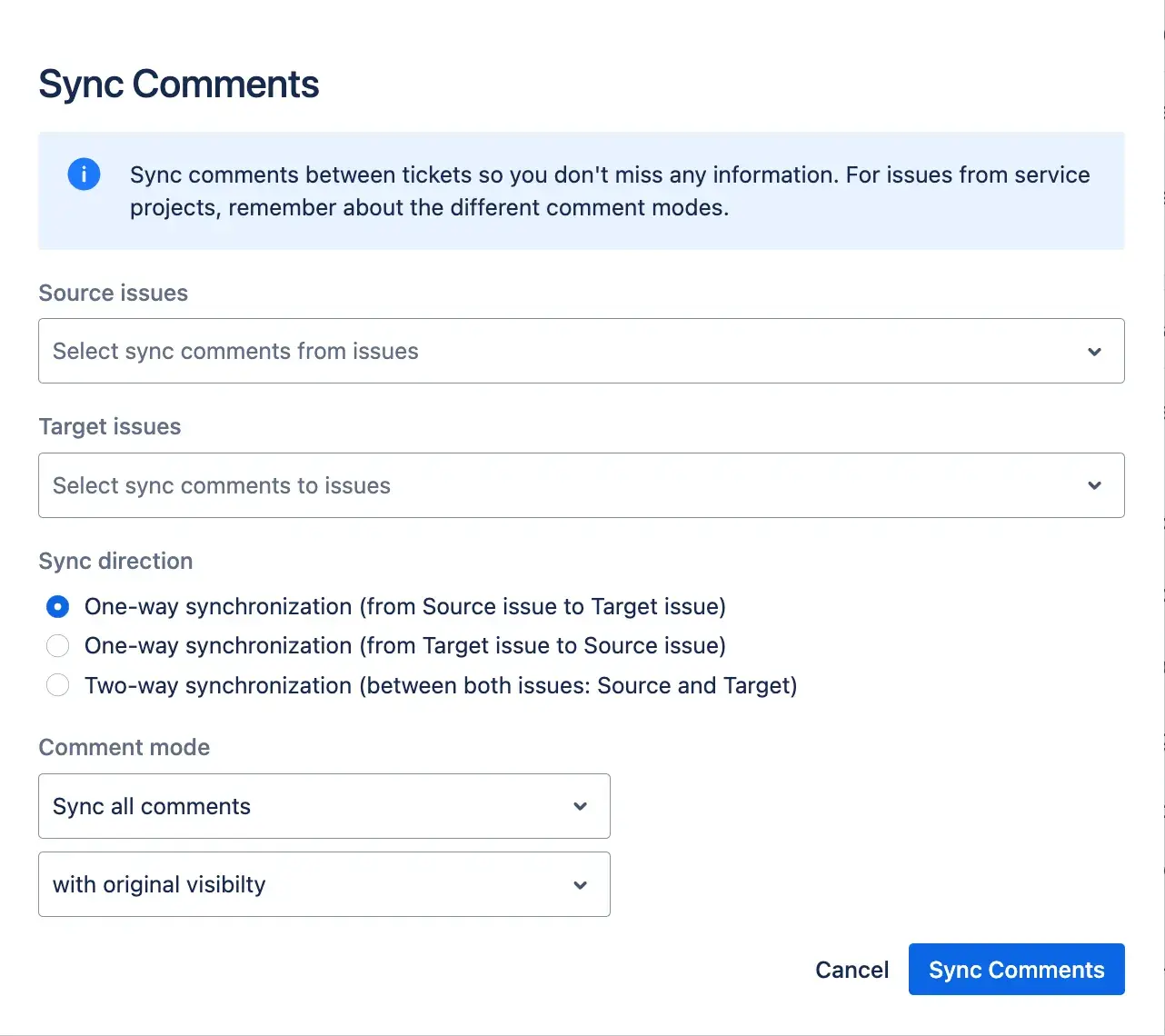Image resolution: width=1165 pixels, height=1036 pixels.
Task: Open the comment visibility dropdown
Action: pyautogui.click(x=324, y=884)
